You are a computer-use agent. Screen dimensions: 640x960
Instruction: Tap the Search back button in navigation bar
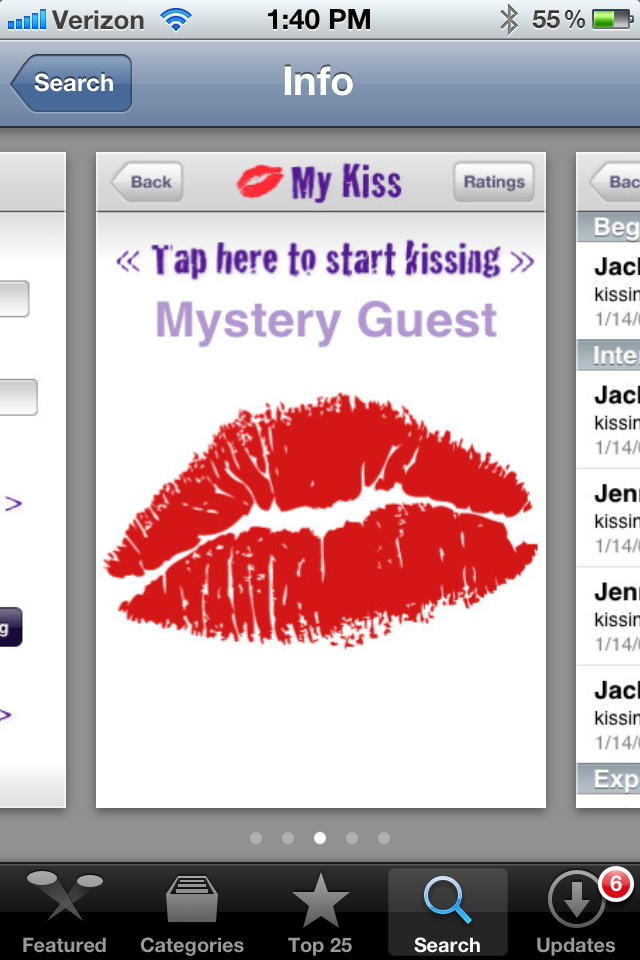point(71,83)
